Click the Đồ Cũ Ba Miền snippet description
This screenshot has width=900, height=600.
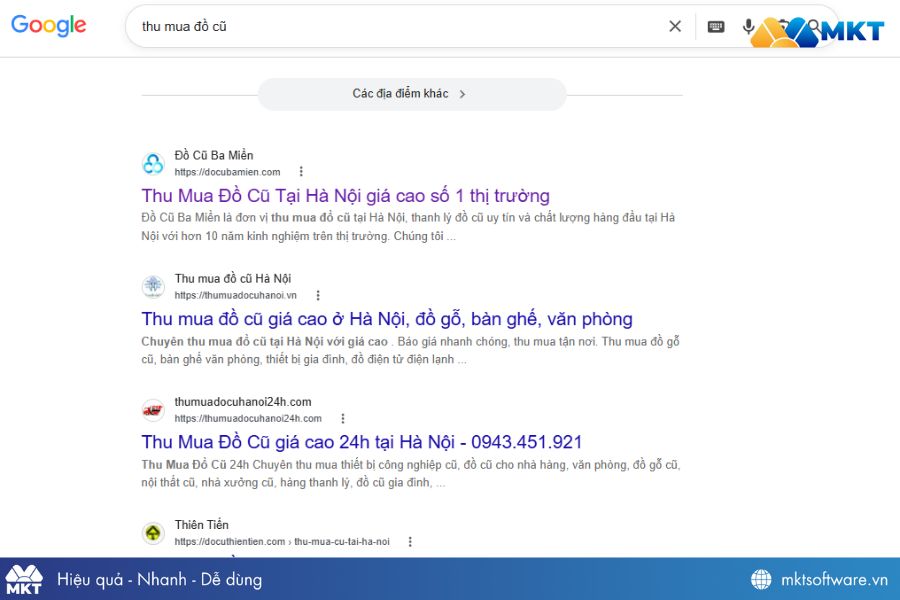(408, 227)
